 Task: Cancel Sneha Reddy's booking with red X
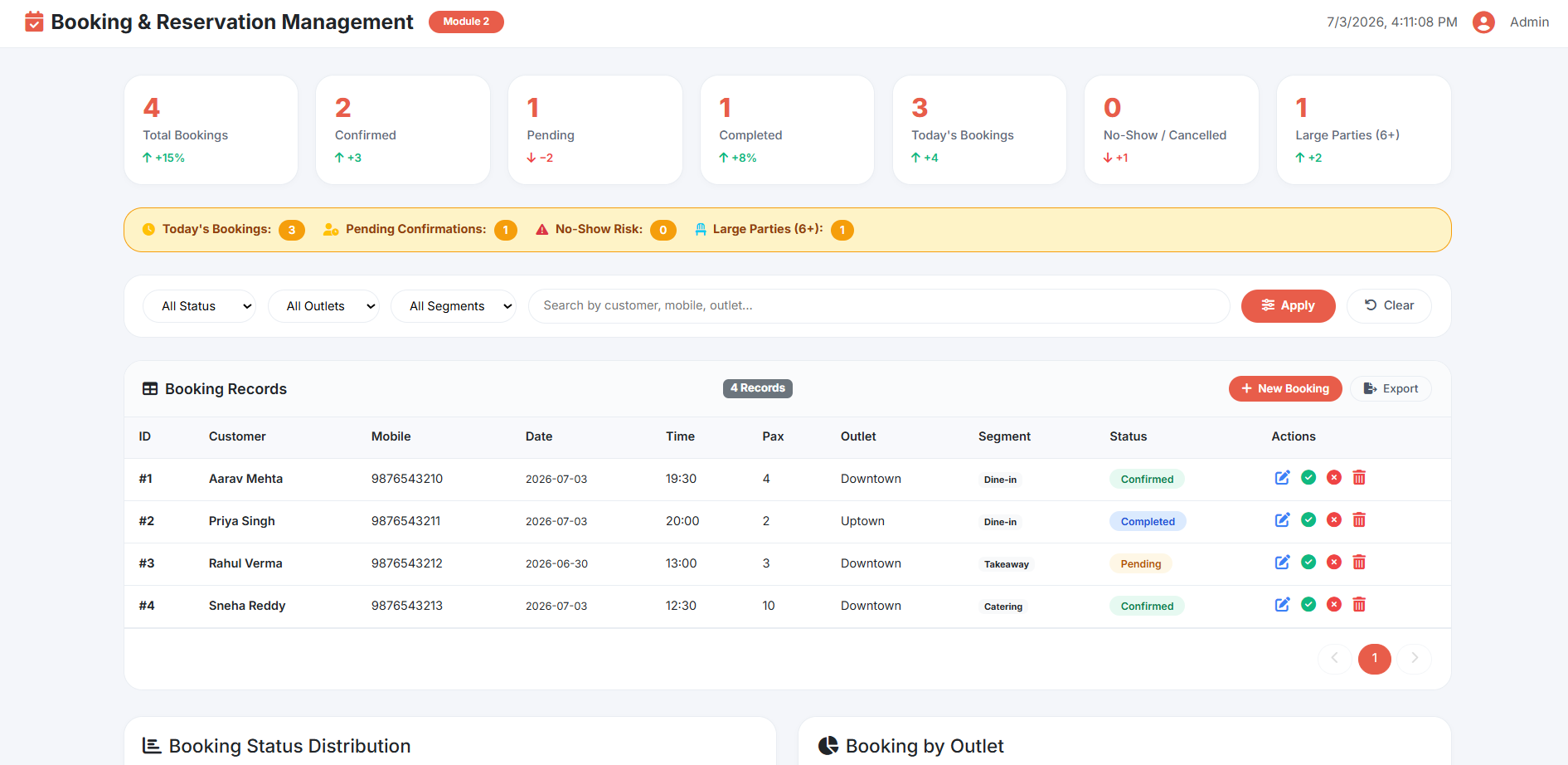pyautogui.click(x=1334, y=605)
